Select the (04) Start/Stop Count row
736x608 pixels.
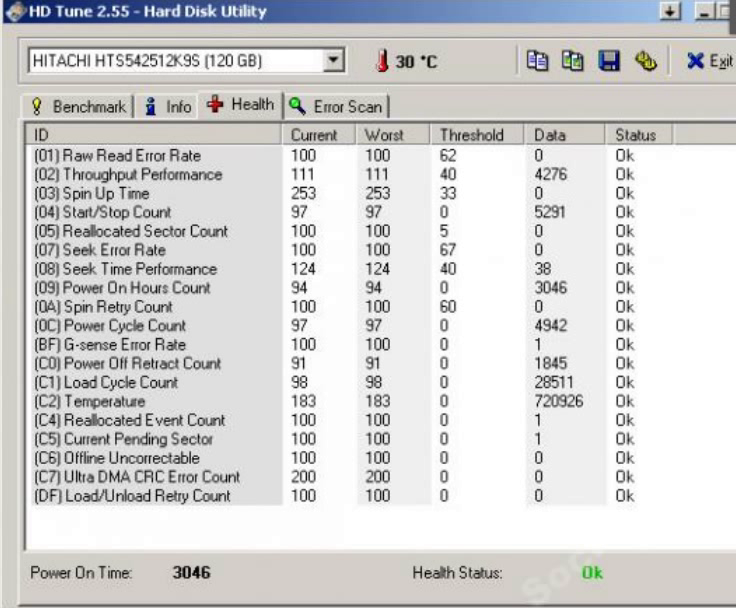pyautogui.click(x=380, y=212)
